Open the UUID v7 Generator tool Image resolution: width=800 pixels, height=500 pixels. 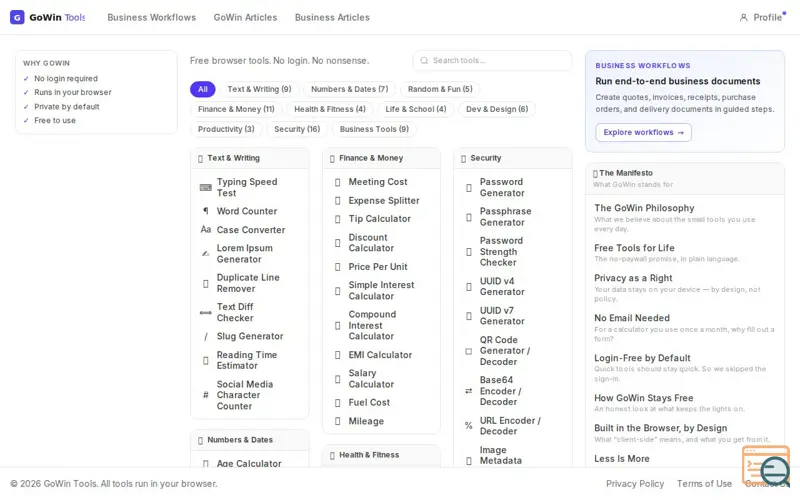(502, 316)
